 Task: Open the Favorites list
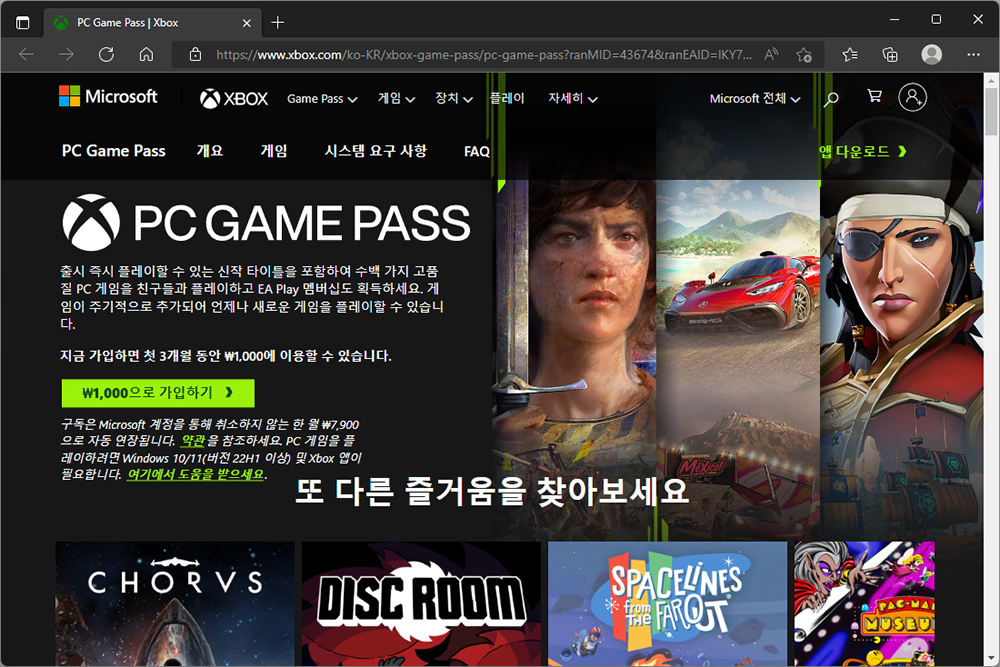point(849,55)
